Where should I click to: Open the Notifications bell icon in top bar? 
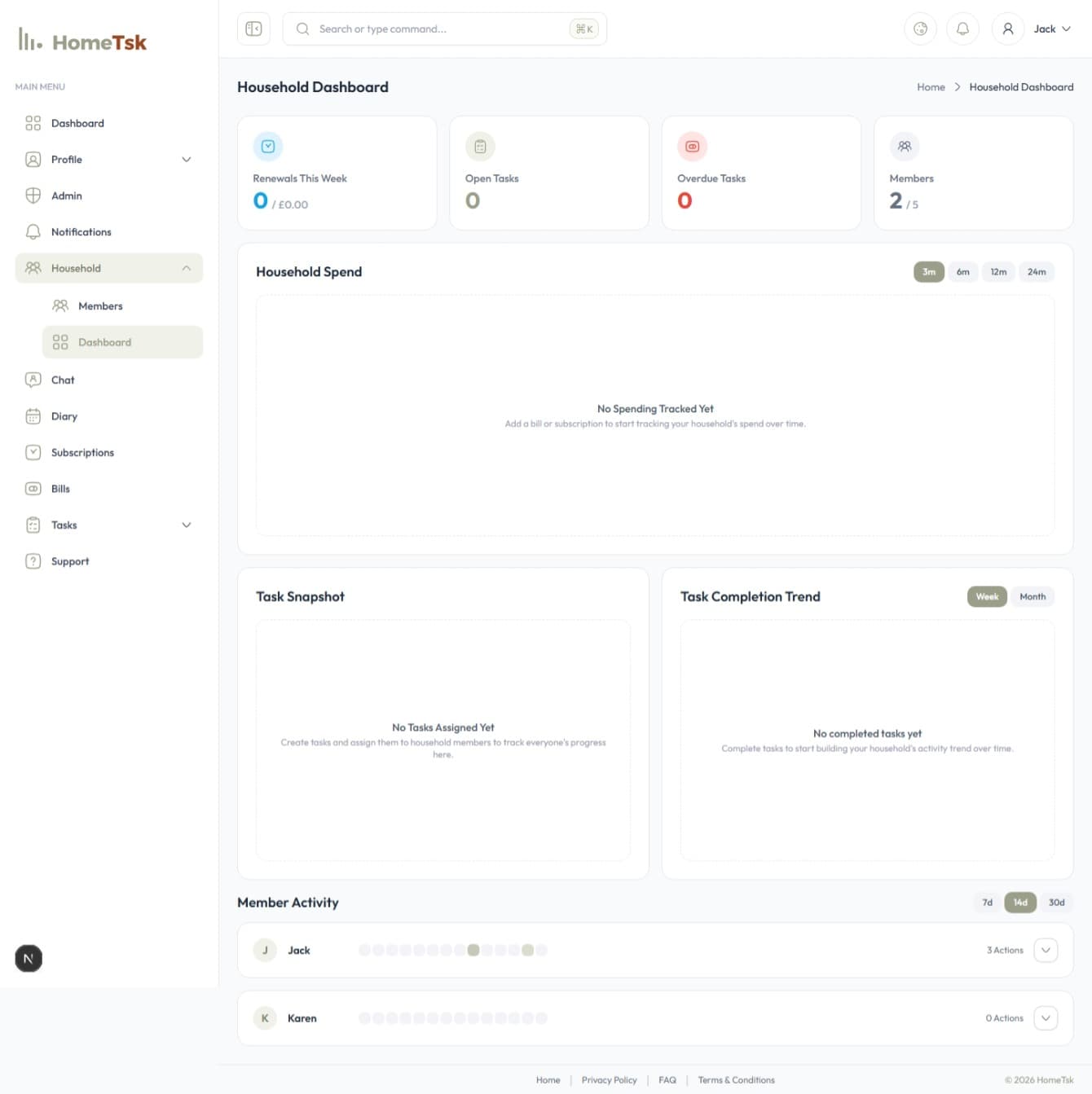(962, 29)
